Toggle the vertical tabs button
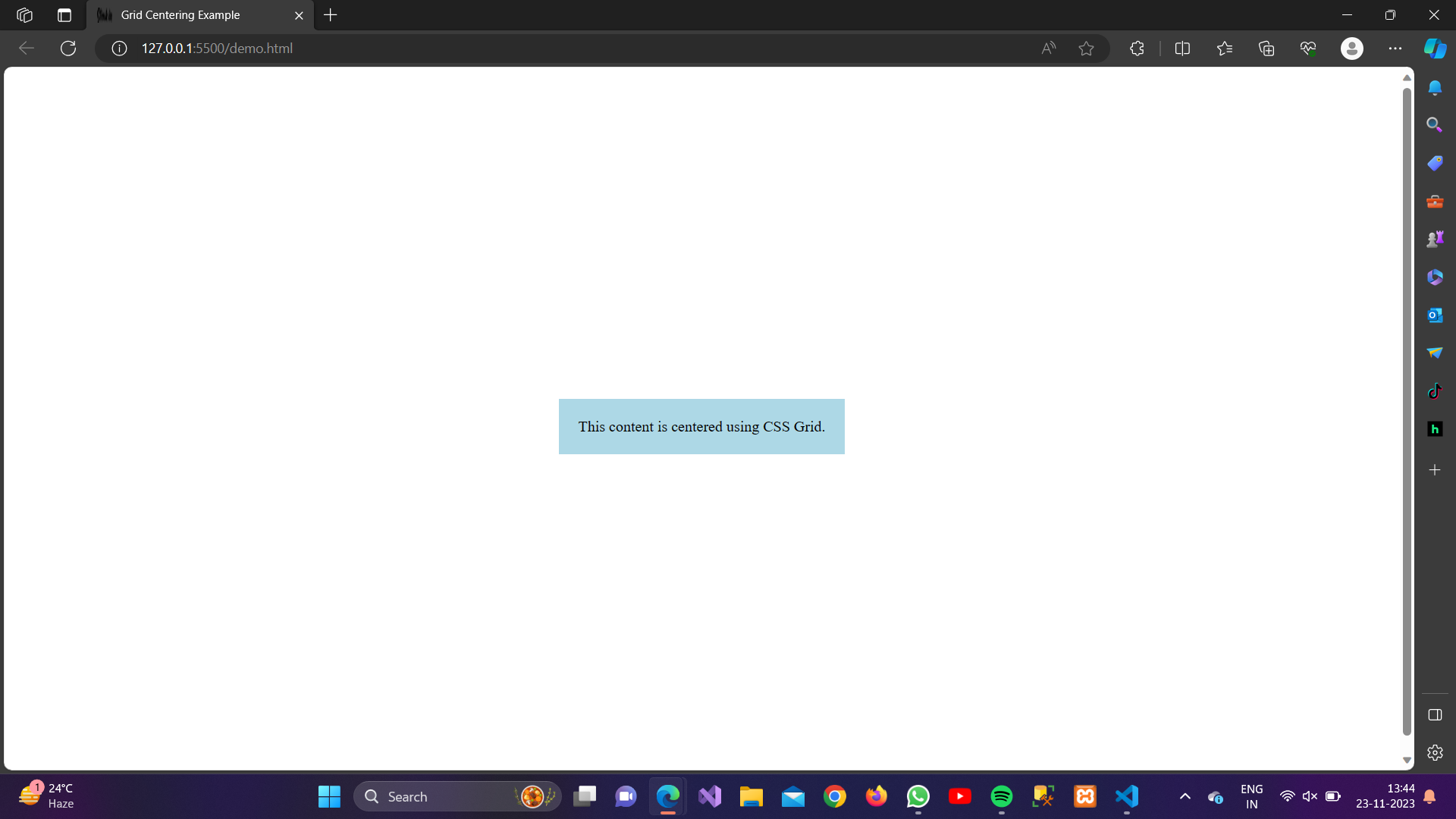The height and width of the screenshot is (819, 1456). 64,15
